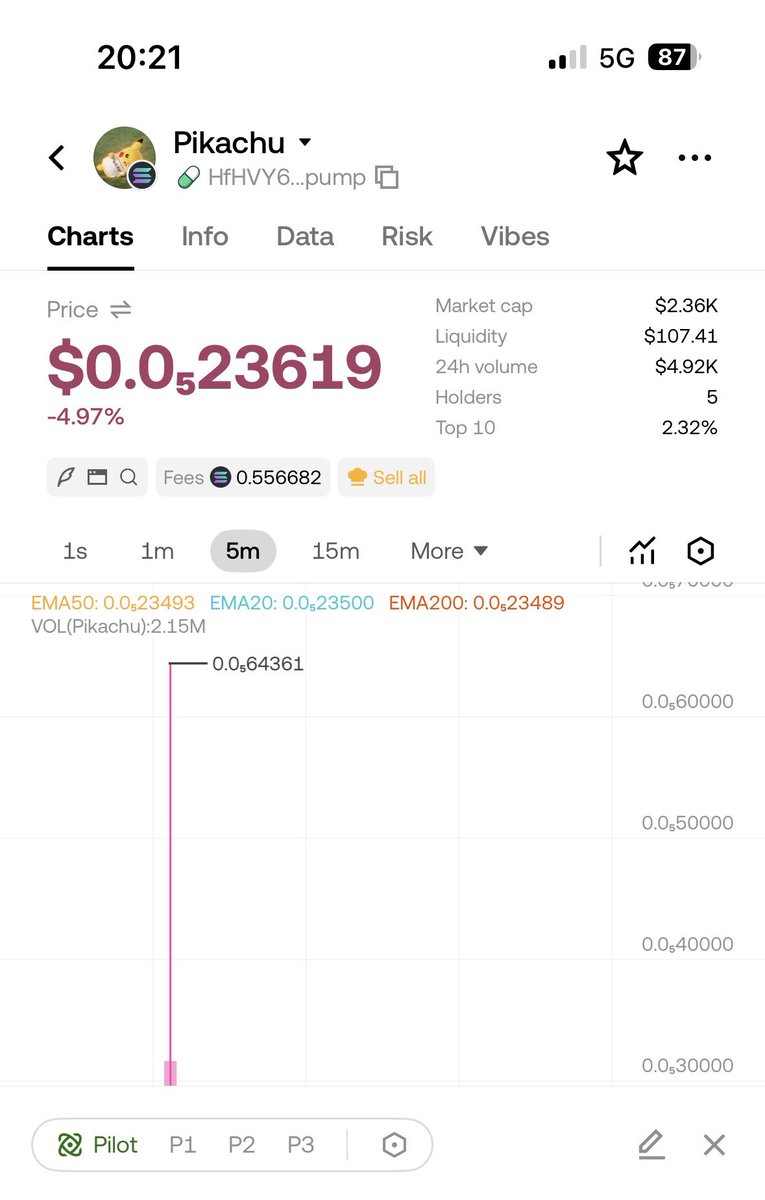Select the 15m timeframe
The image size is (765, 1200).
pyautogui.click(x=336, y=551)
